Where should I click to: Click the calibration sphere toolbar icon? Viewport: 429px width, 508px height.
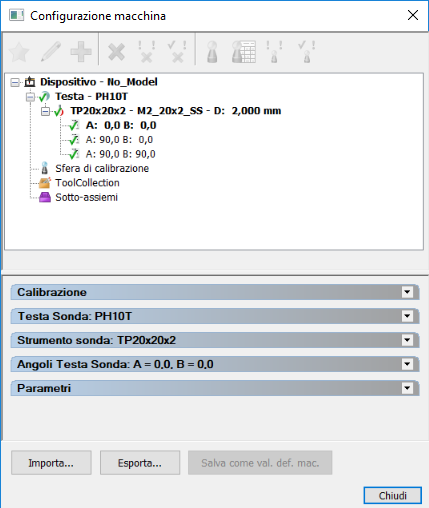[x=212, y=52]
